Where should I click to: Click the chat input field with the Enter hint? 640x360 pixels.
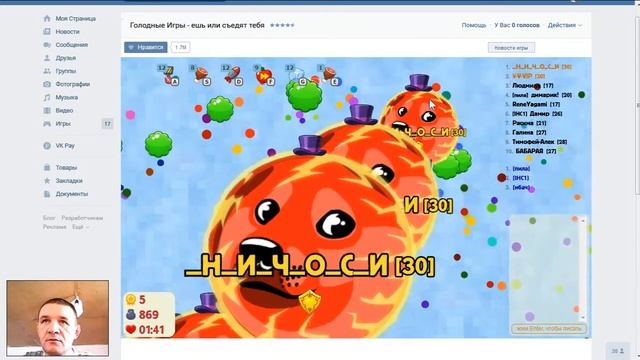click(x=549, y=329)
